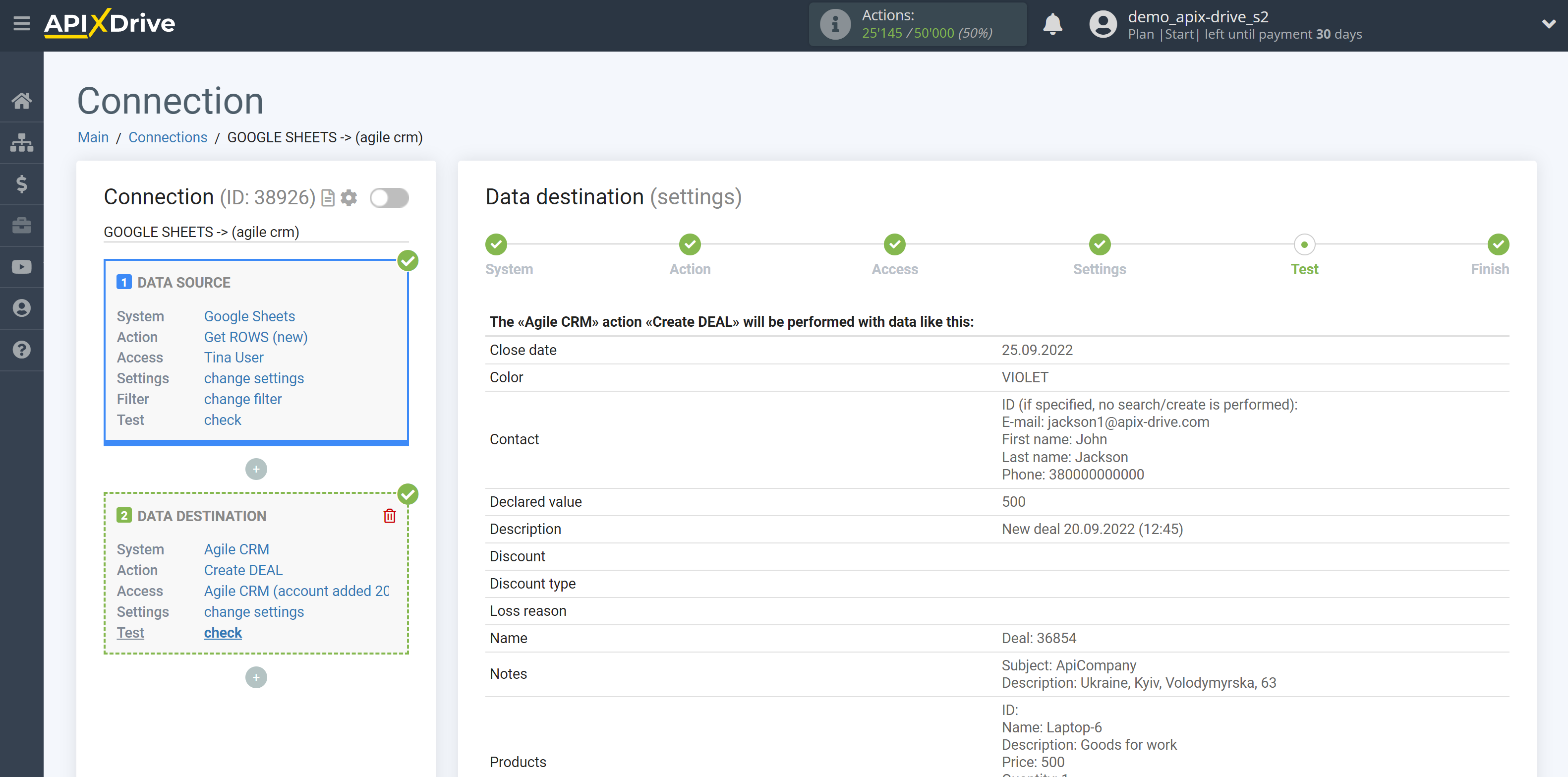Click the contact e-mail jackson1@apix-drive.com
The image size is (1568, 777).
pos(1128,422)
